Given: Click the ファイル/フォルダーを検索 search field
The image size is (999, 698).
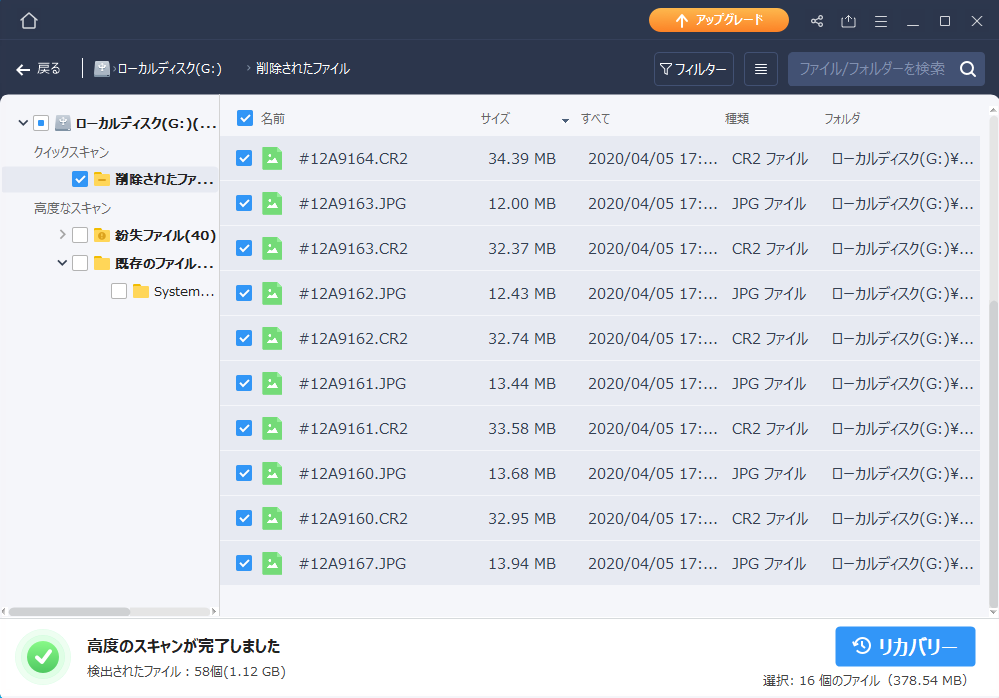Looking at the screenshot, I should tap(870, 69).
